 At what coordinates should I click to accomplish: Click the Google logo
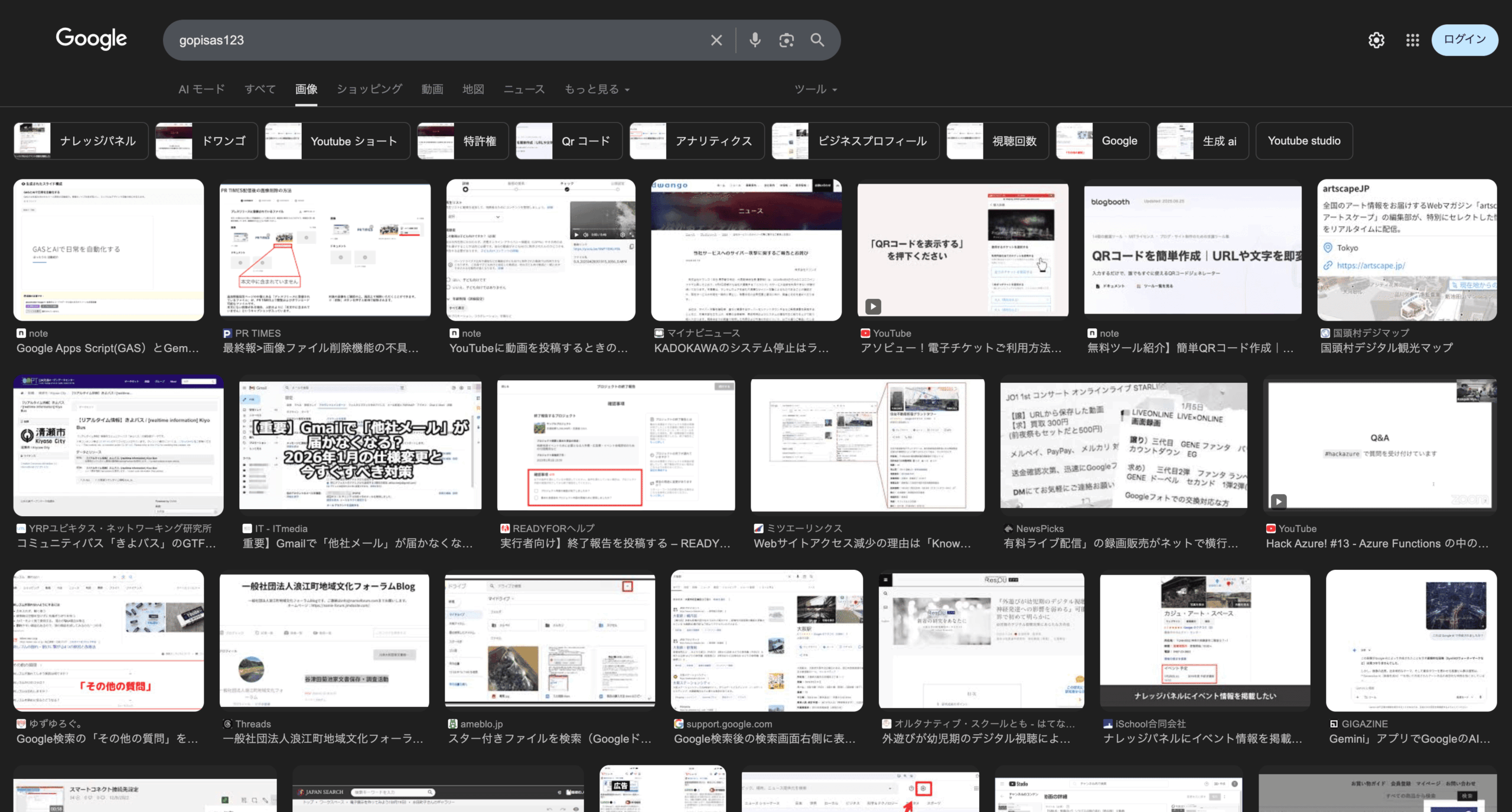tap(91, 39)
